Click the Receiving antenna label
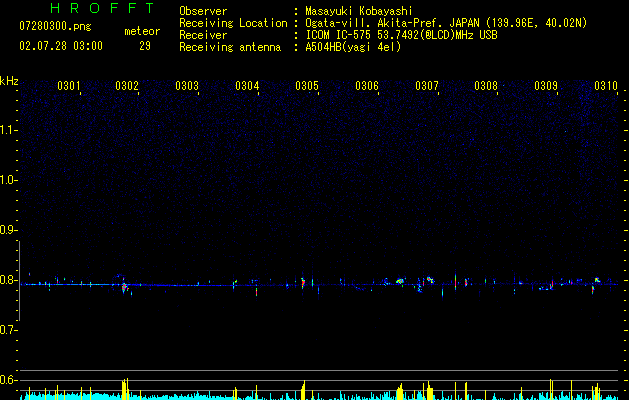 point(230,47)
